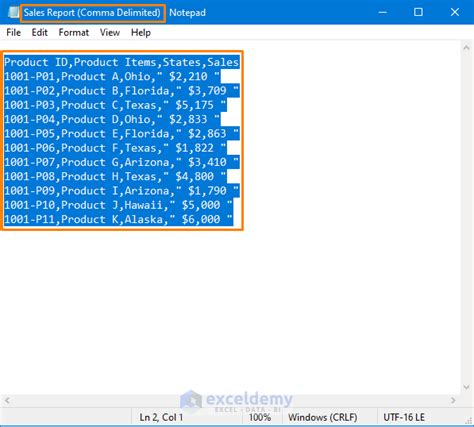
Task: Click the line starting with 1001-P11
Action: pos(119,220)
